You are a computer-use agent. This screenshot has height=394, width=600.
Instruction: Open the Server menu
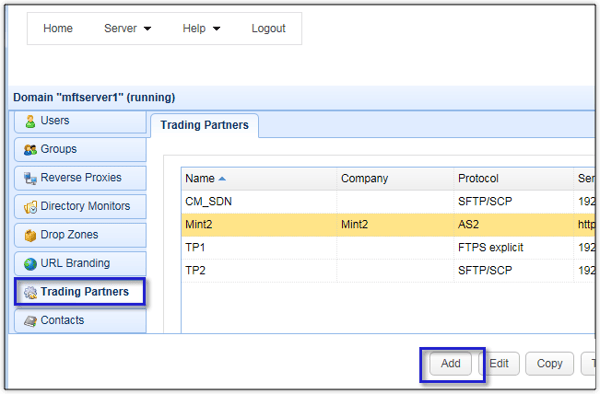click(127, 28)
